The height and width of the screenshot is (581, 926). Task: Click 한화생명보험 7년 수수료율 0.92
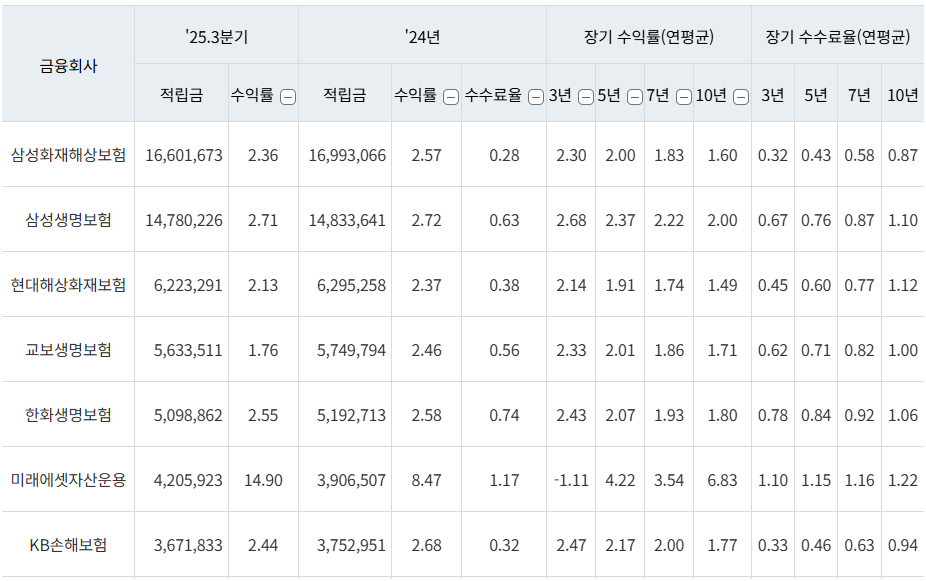click(859, 415)
